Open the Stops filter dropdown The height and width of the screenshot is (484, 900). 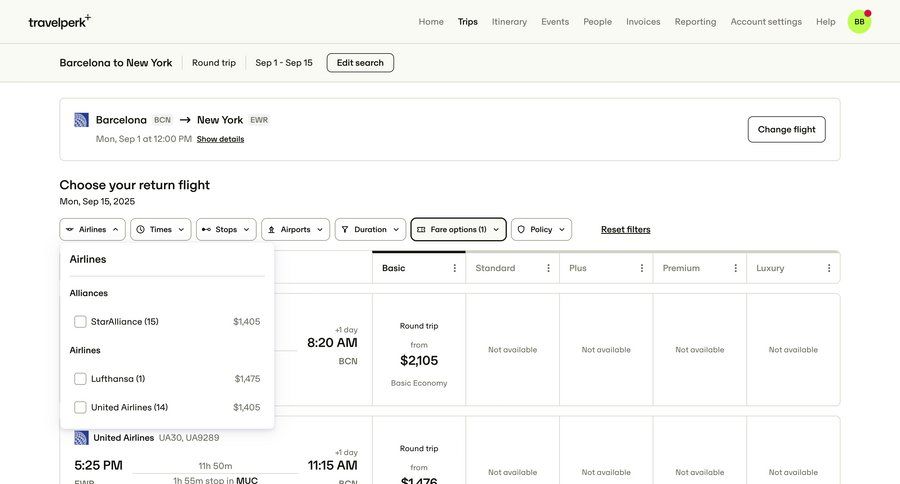226,230
